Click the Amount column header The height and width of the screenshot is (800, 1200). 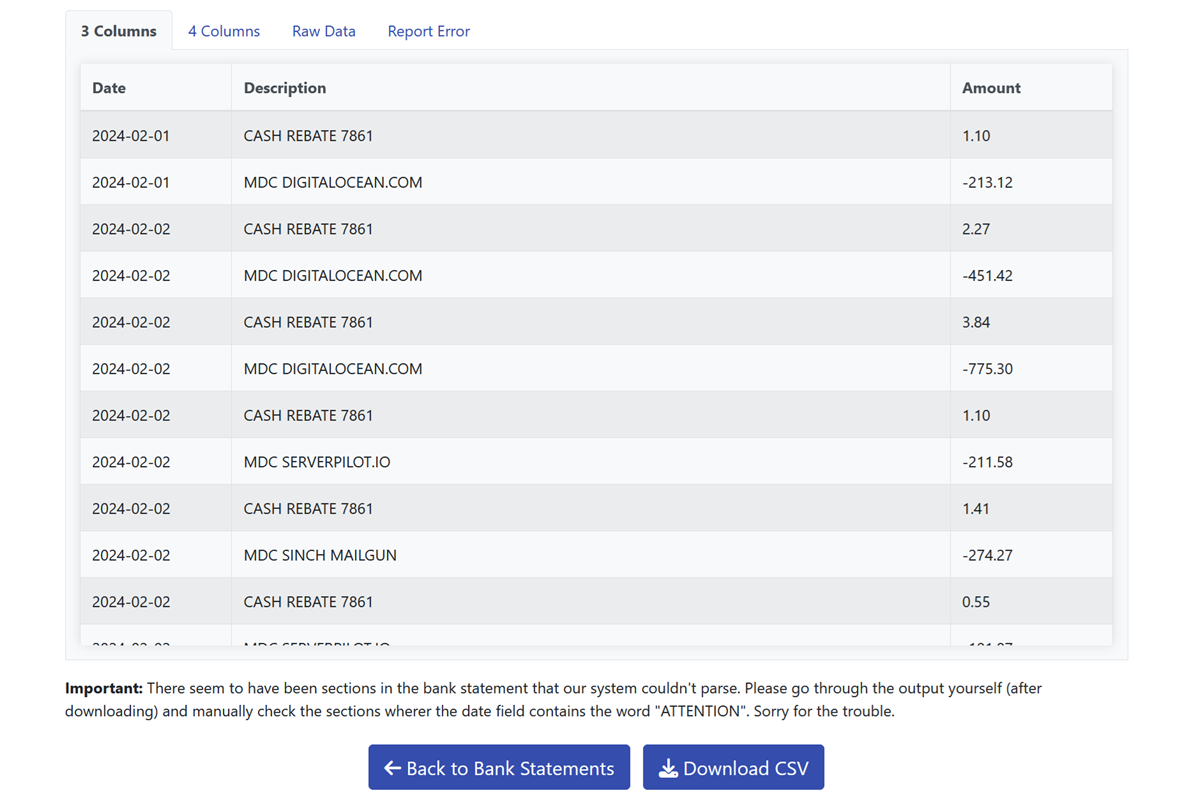(x=991, y=88)
